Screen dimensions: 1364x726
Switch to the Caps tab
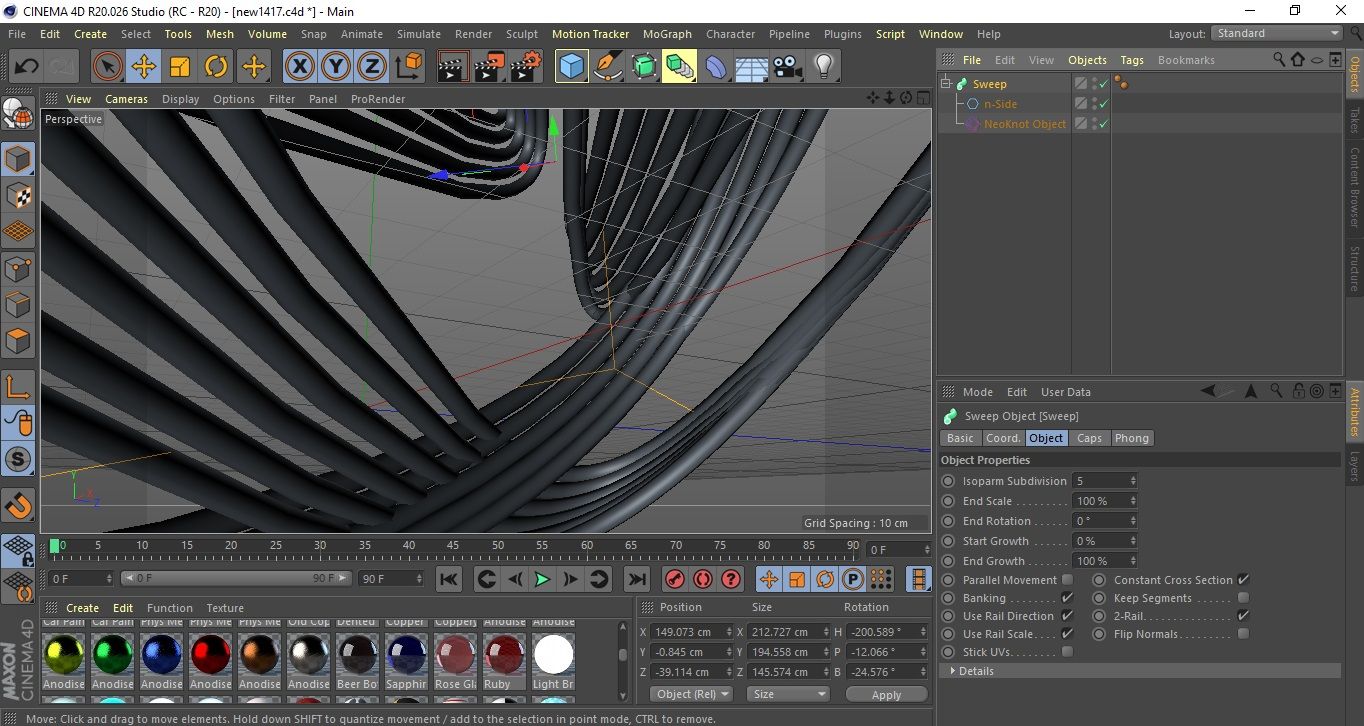[1089, 438]
